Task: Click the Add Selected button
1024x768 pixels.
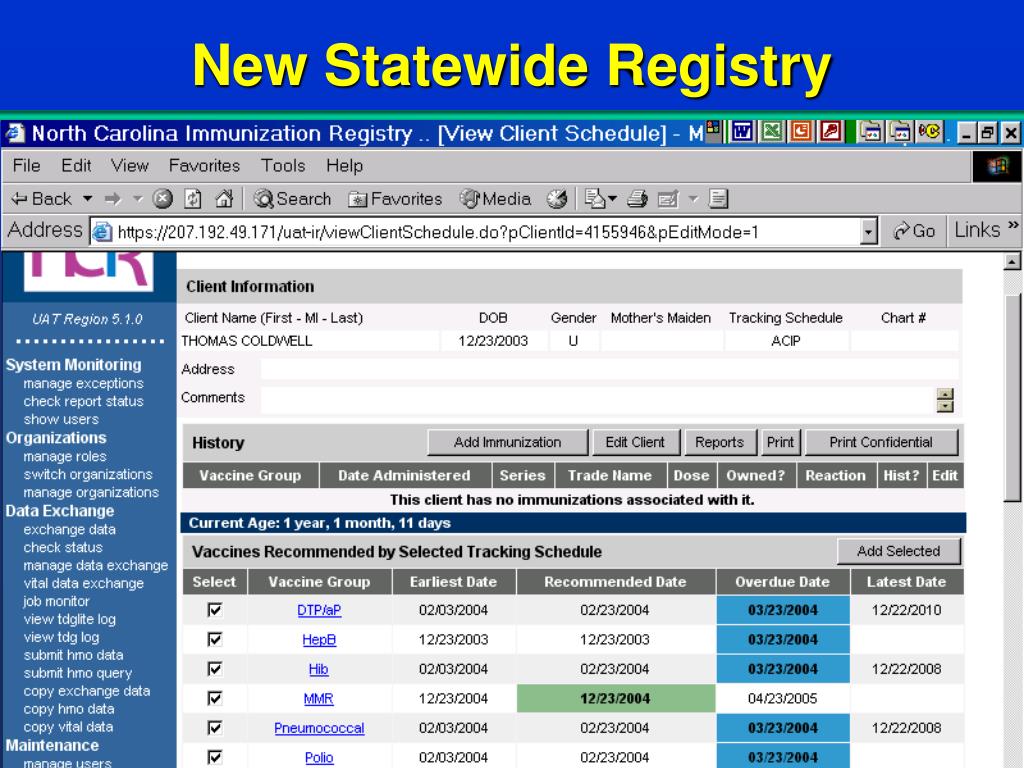Action: pyautogui.click(x=899, y=551)
